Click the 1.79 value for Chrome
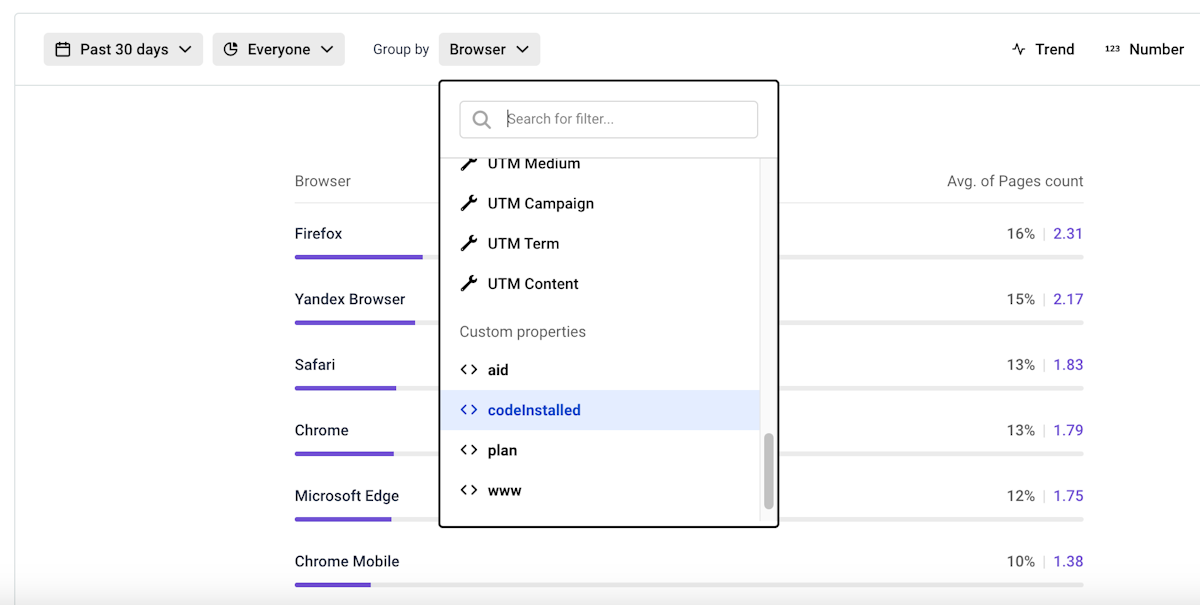 pos(1068,430)
